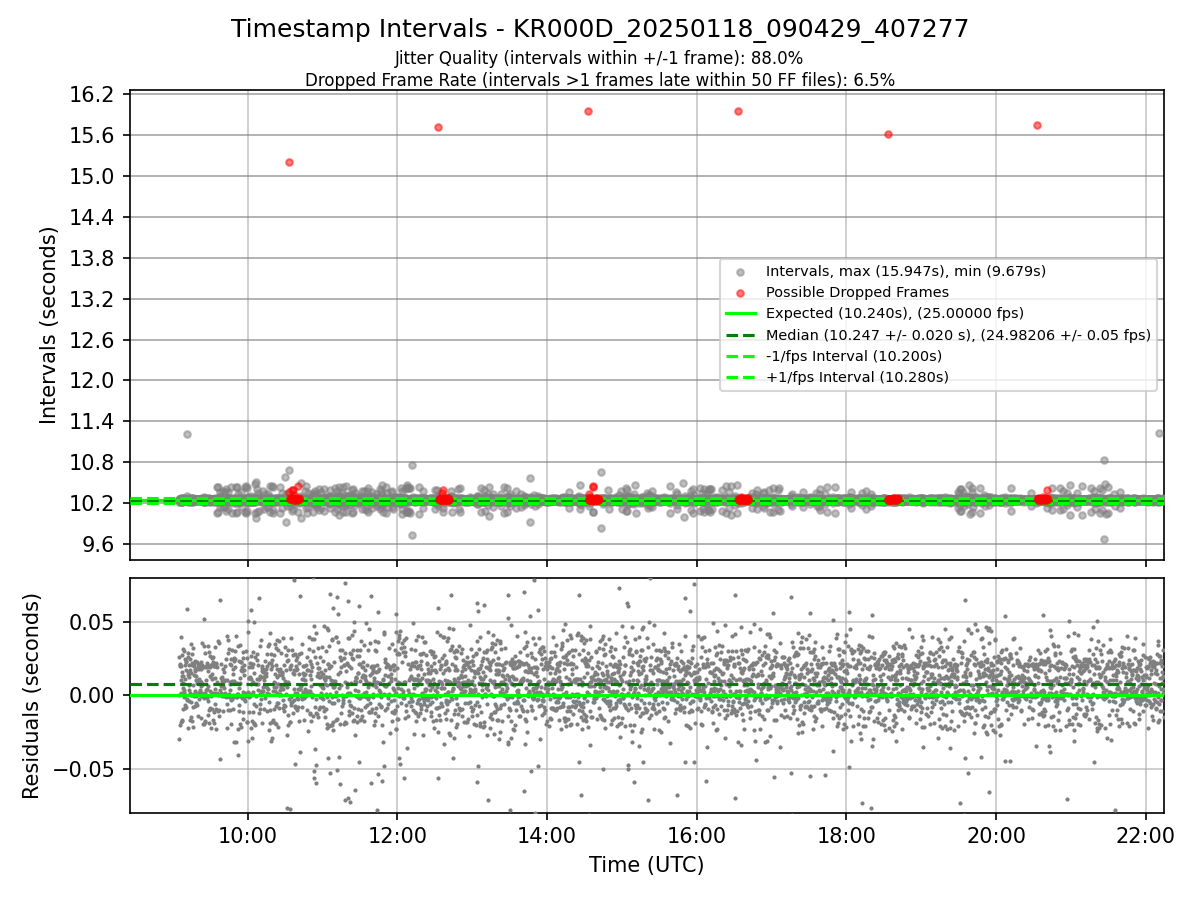
Task: Click the 'Intervals (seconds)' y-axis label
Action: (49, 325)
